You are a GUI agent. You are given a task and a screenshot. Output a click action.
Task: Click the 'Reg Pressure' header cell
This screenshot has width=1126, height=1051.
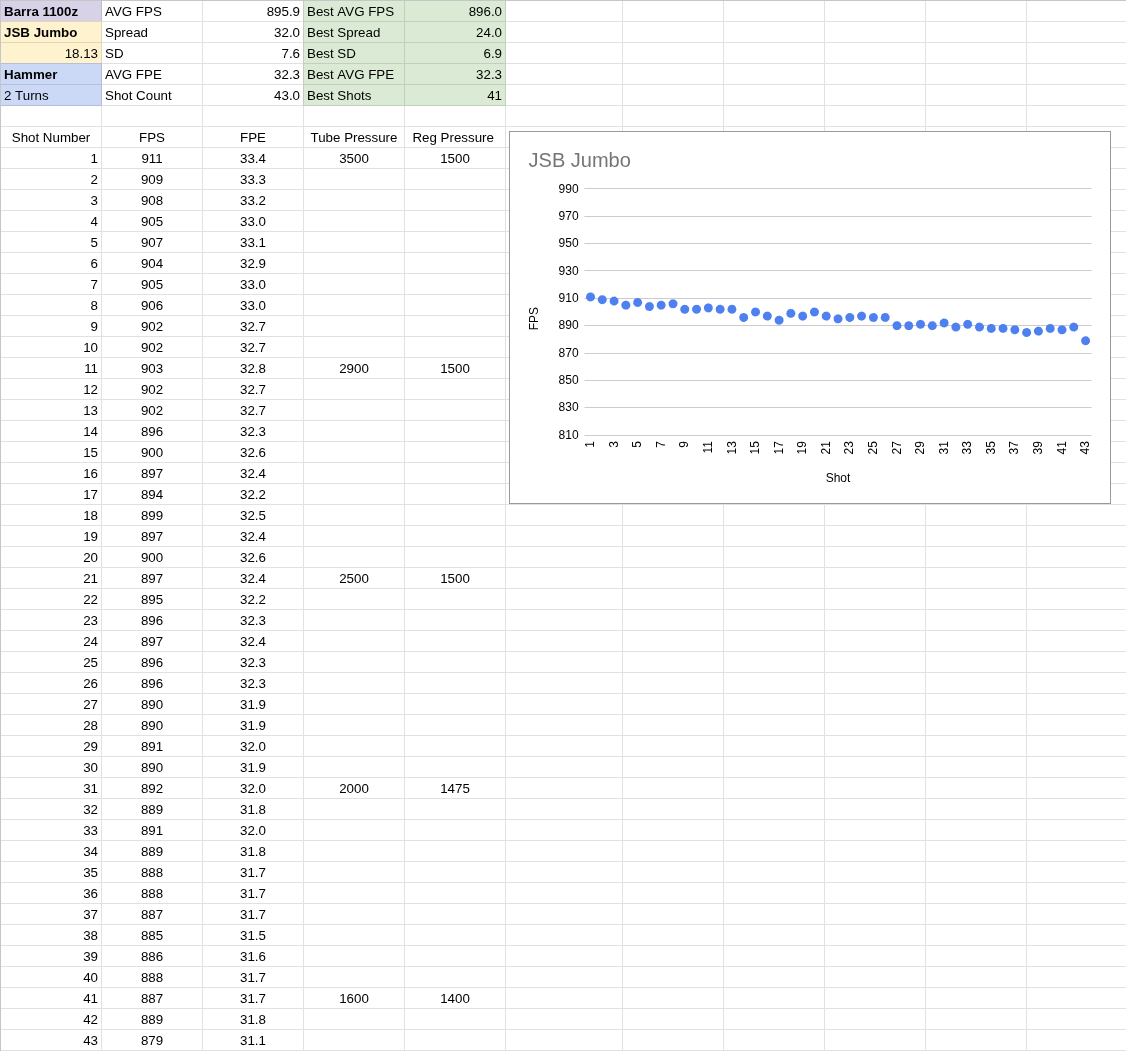(455, 138)
